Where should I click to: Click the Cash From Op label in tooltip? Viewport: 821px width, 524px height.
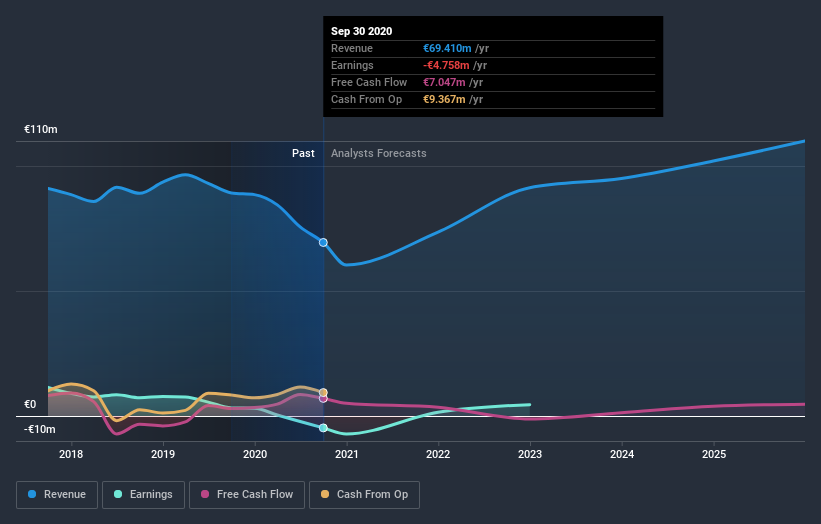pos(367,99)
